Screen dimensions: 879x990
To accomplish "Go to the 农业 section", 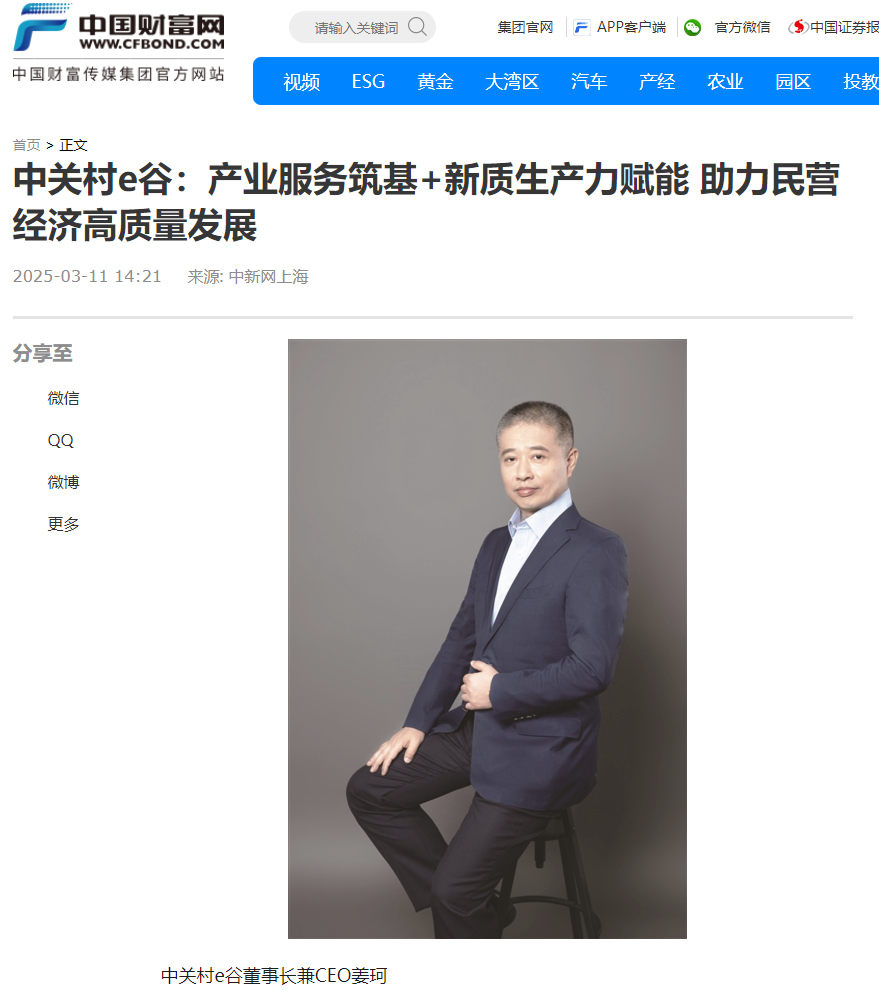I will pos(725,81).
